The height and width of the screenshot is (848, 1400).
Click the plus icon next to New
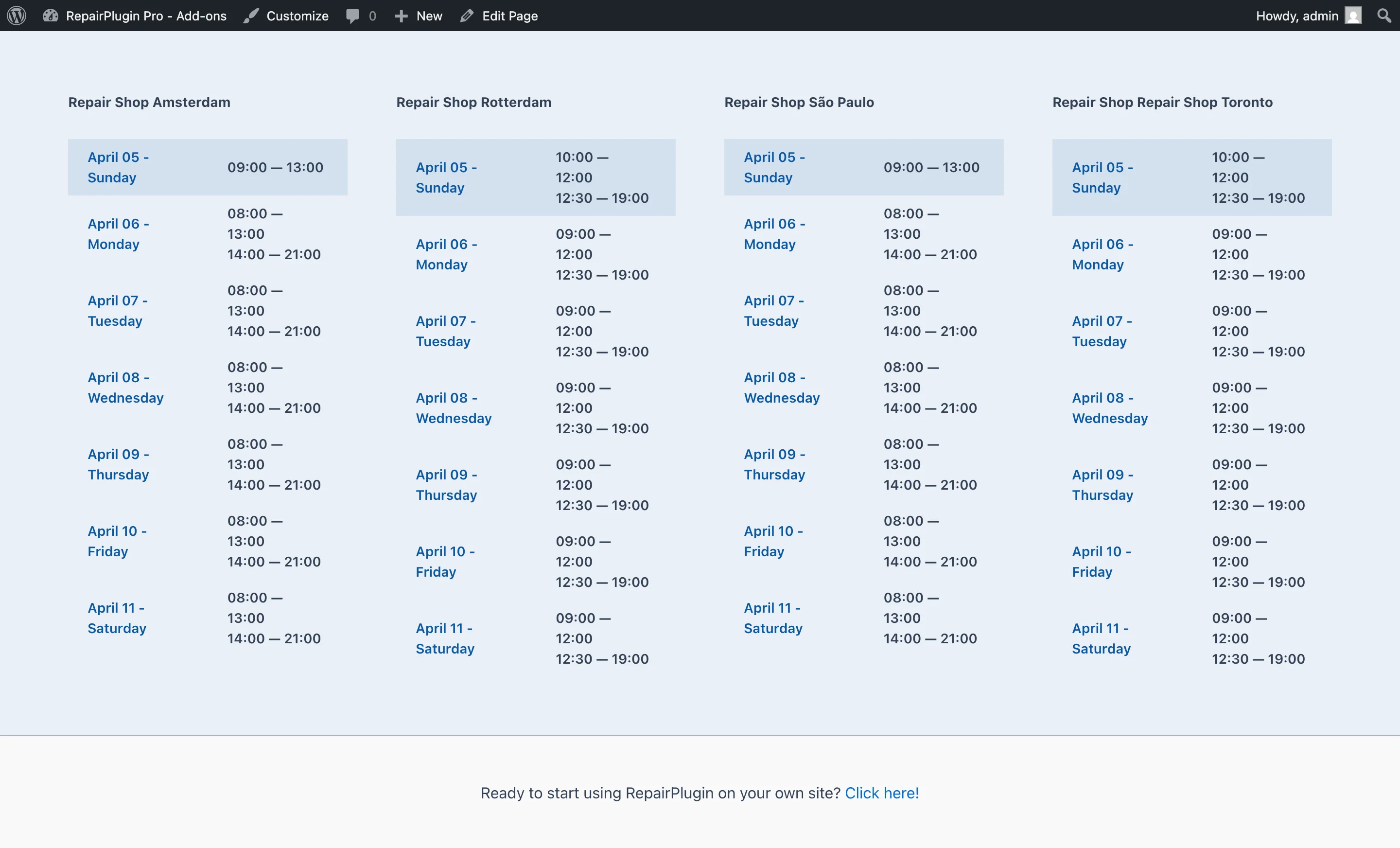click(401, 16)
